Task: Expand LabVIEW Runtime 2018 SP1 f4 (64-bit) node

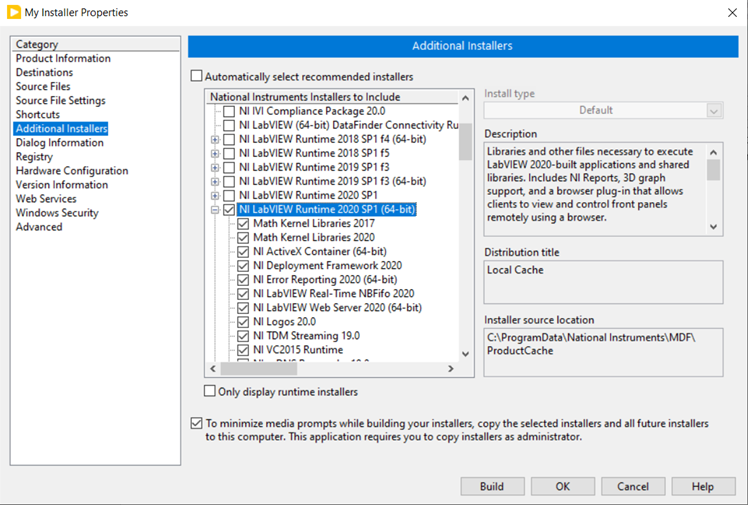Action: coord(215,140)
